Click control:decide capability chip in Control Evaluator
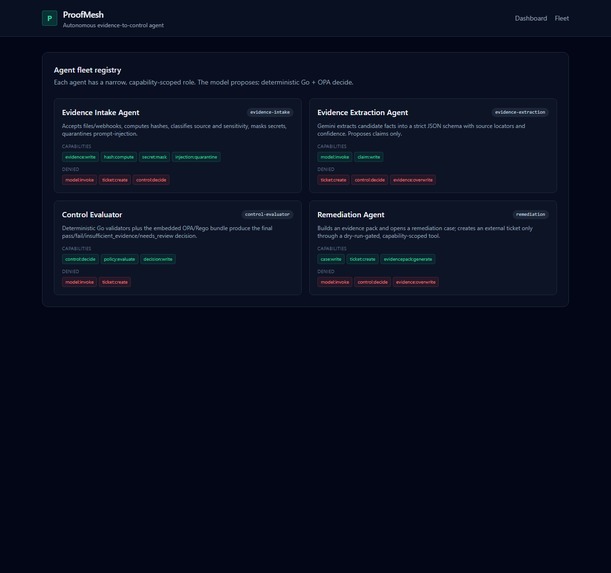This screenshot has width=611, height=573. (80, 259)
